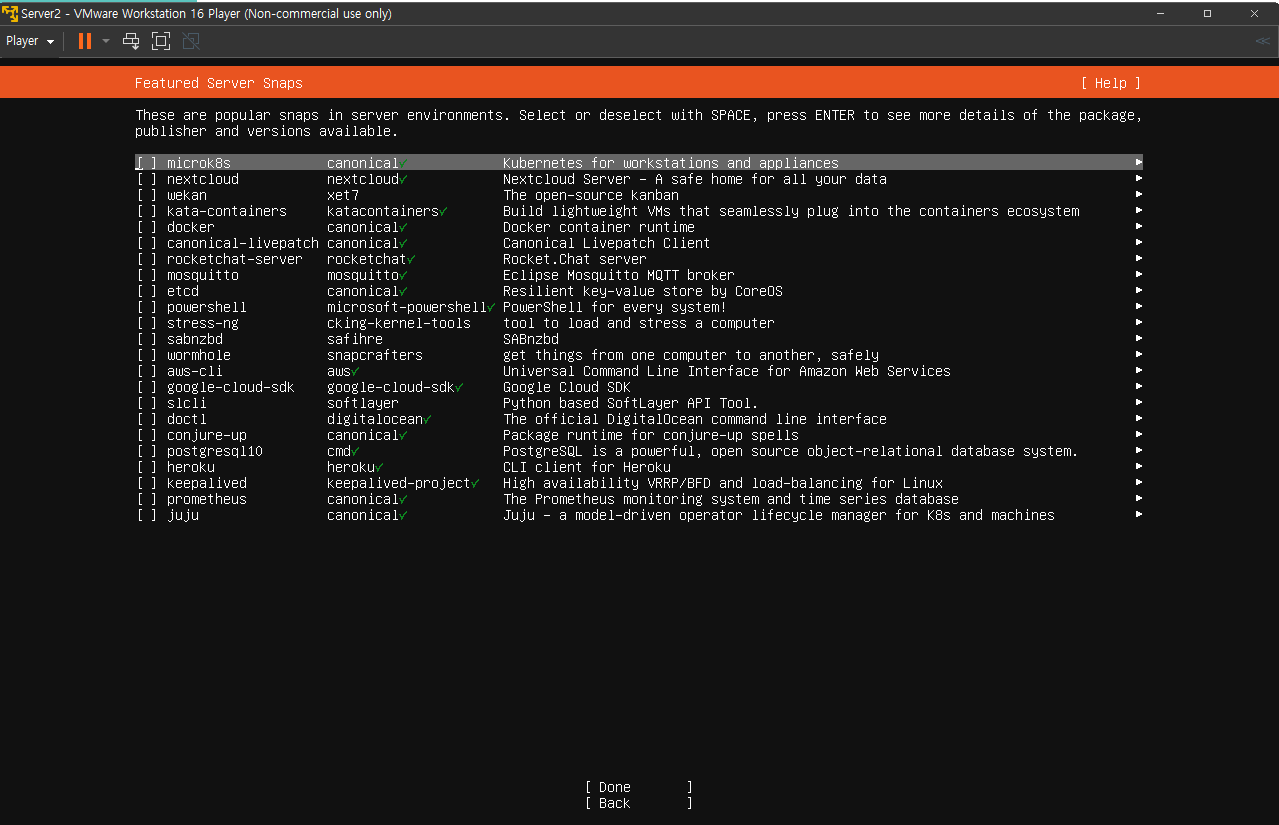Screen dimensions: 1279x825
Task: Click the verified check next to digitalocean
Action: 427,419
